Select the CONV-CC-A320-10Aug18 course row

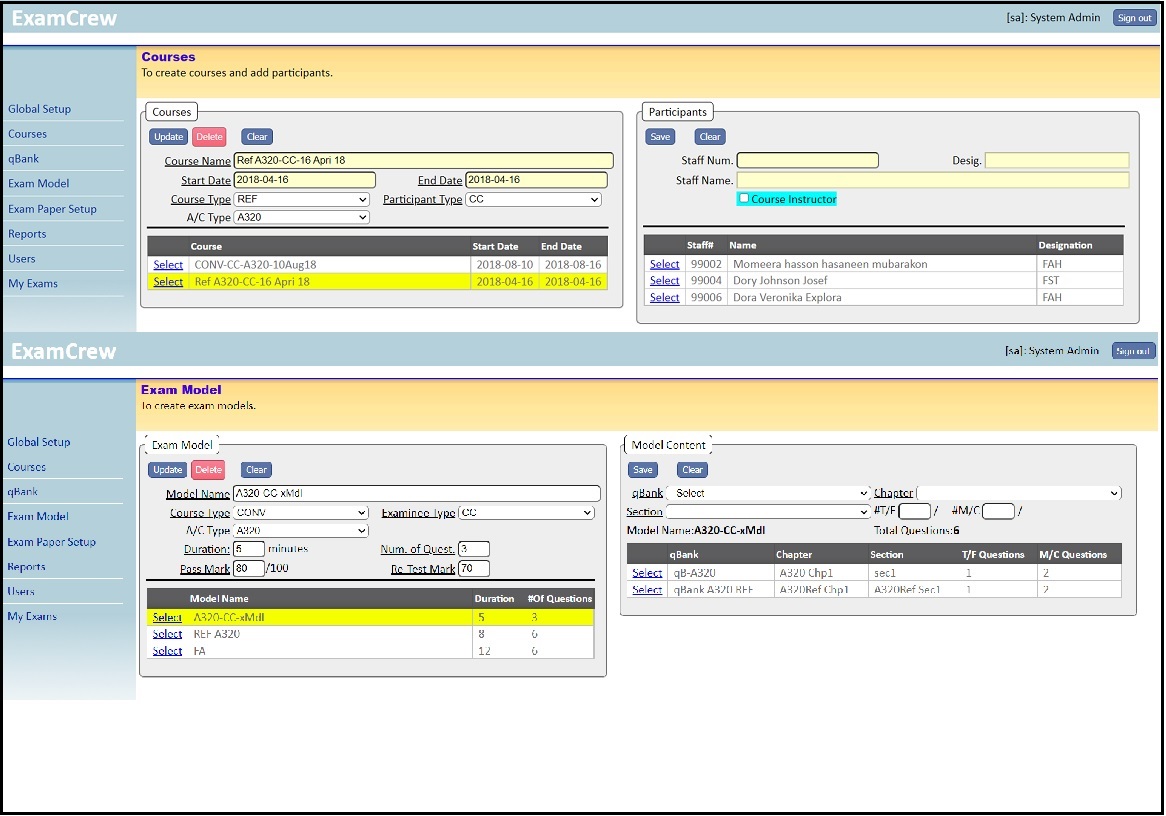(168, 265)
